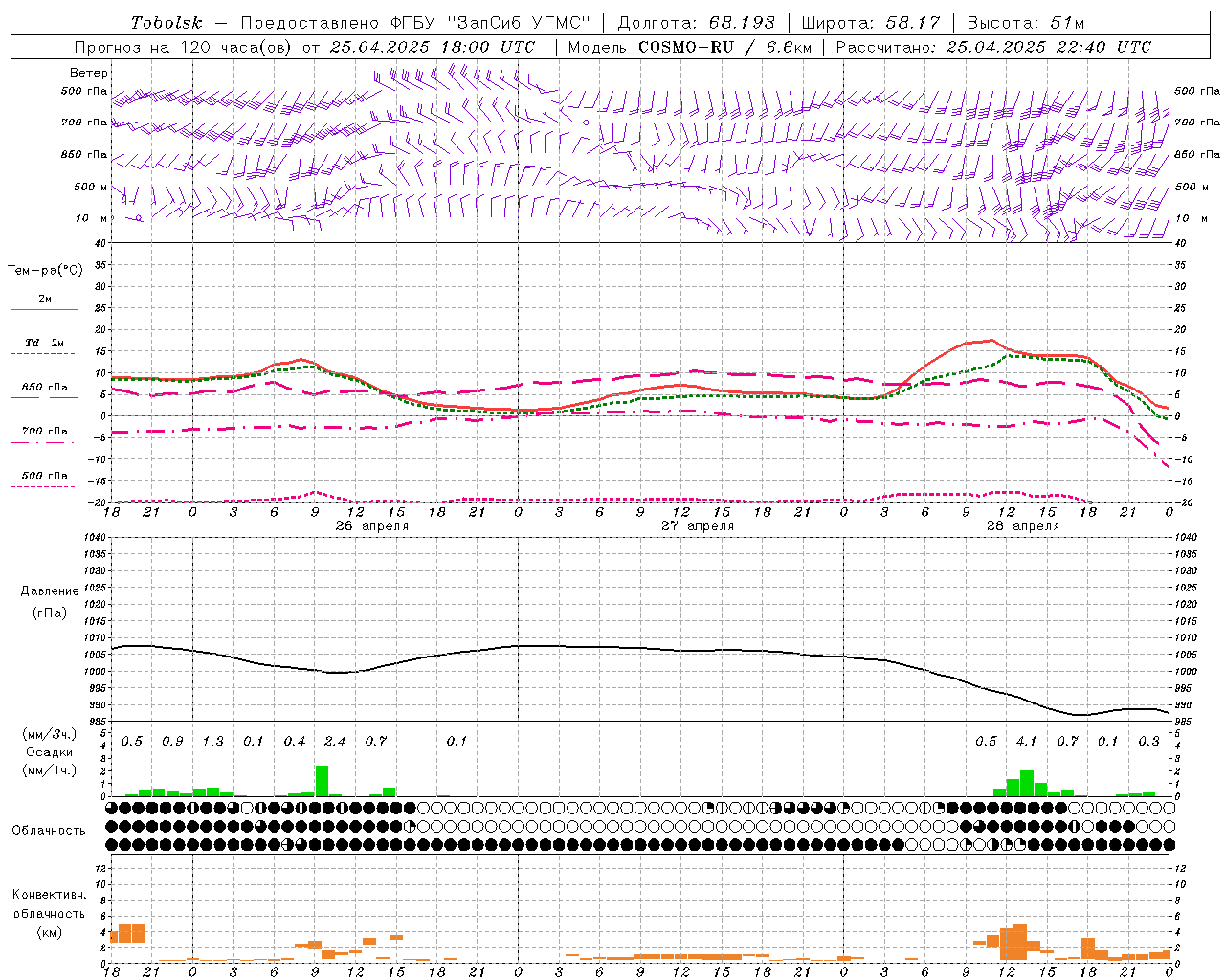Click the green precipitation bar under "2.4"

coord(322,780)
